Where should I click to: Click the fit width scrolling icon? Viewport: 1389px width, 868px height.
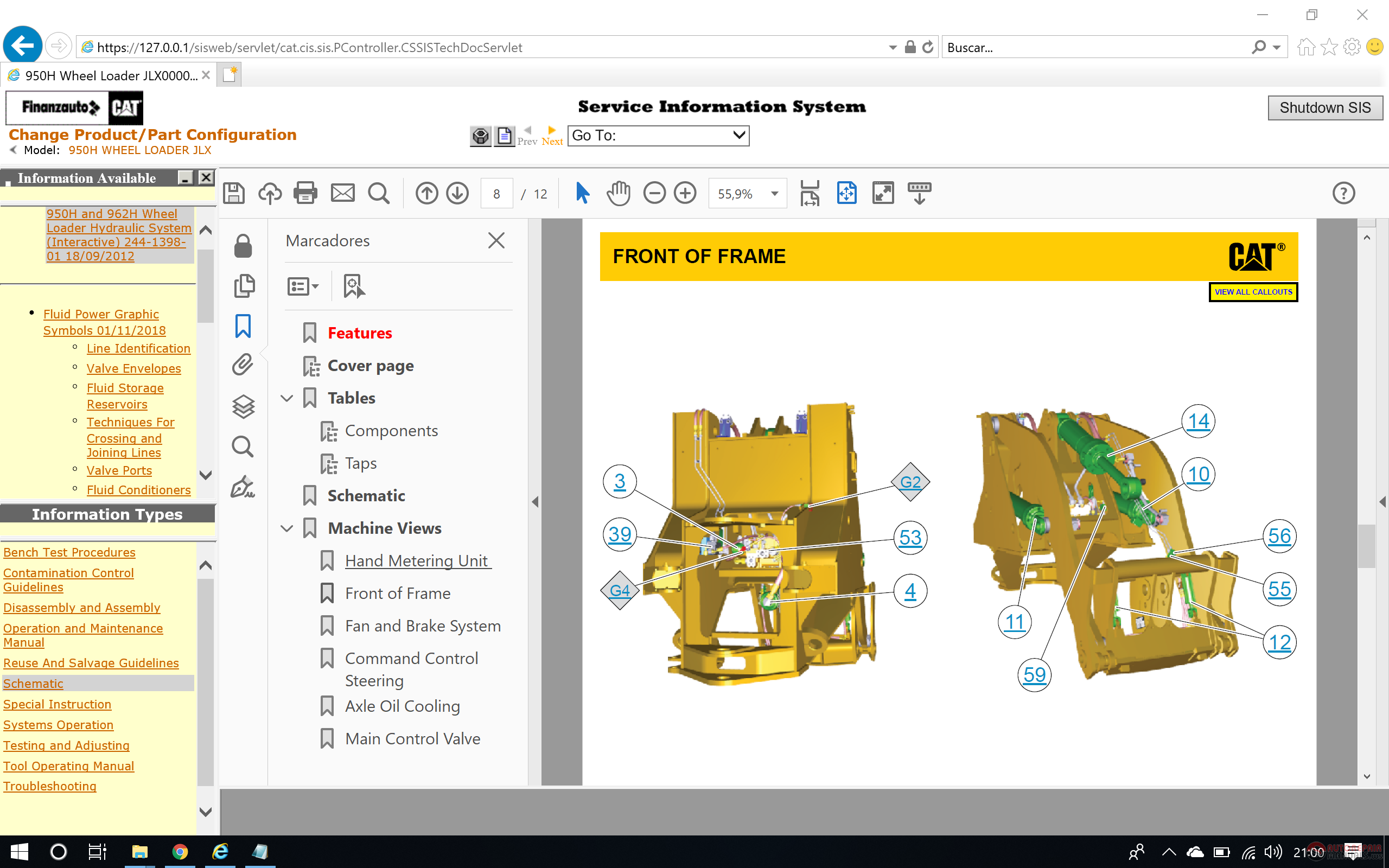click(x=810, y=194)
